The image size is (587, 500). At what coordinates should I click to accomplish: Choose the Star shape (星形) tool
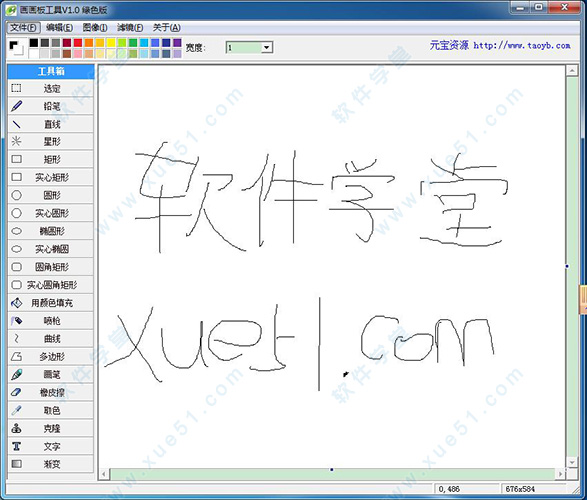51,142
